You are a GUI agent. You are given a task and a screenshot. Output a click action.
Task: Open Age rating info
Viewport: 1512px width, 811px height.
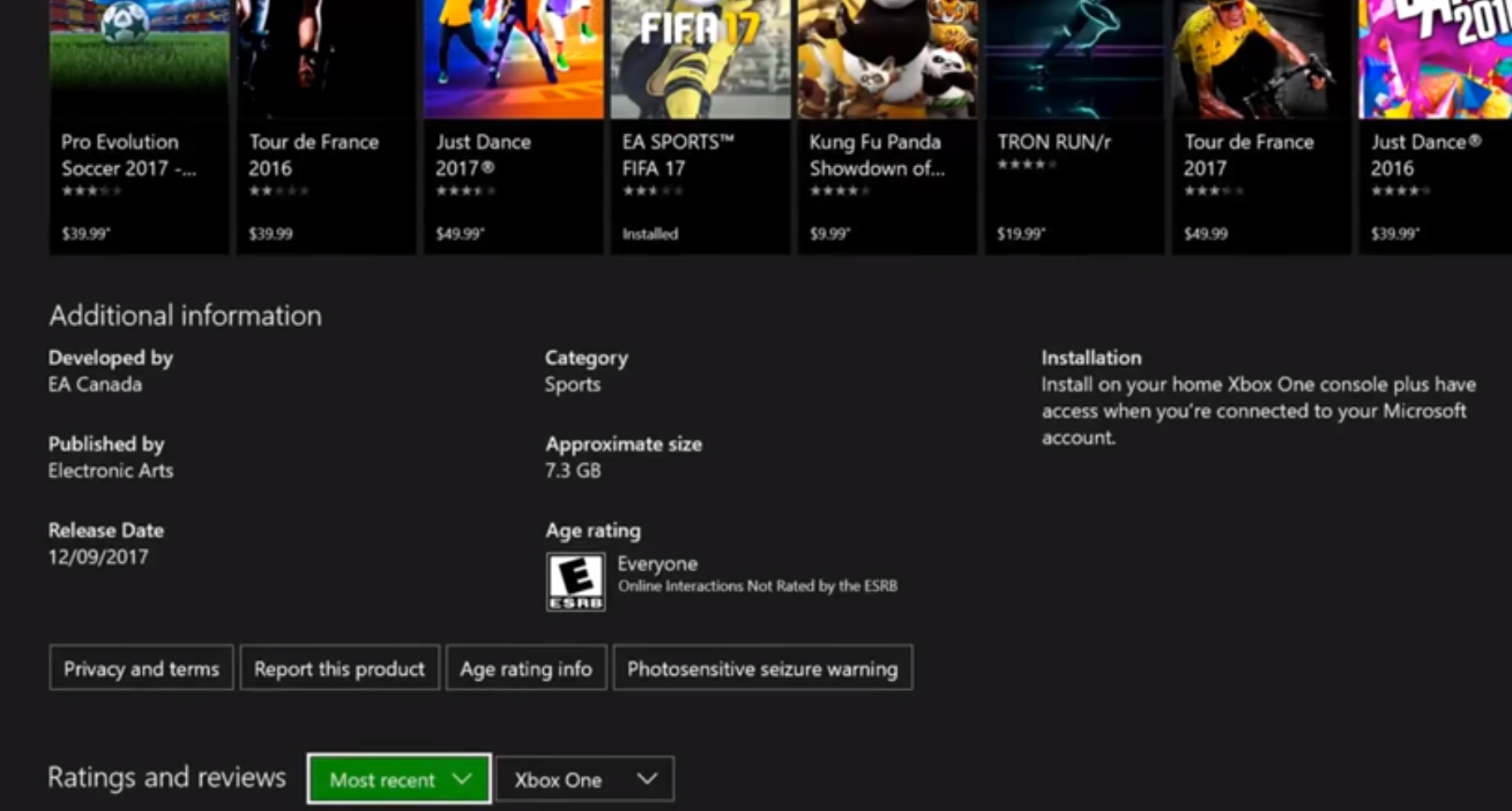(526, 668)
